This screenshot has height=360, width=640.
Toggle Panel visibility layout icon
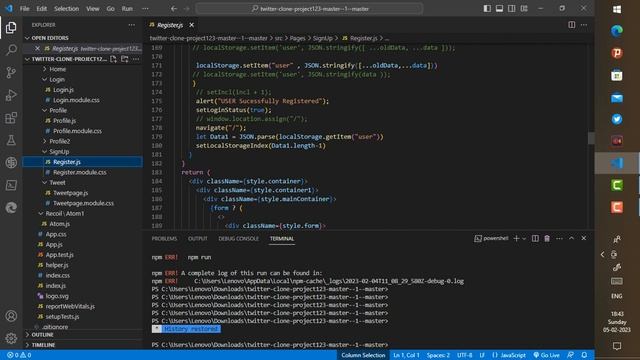(499, 9)
